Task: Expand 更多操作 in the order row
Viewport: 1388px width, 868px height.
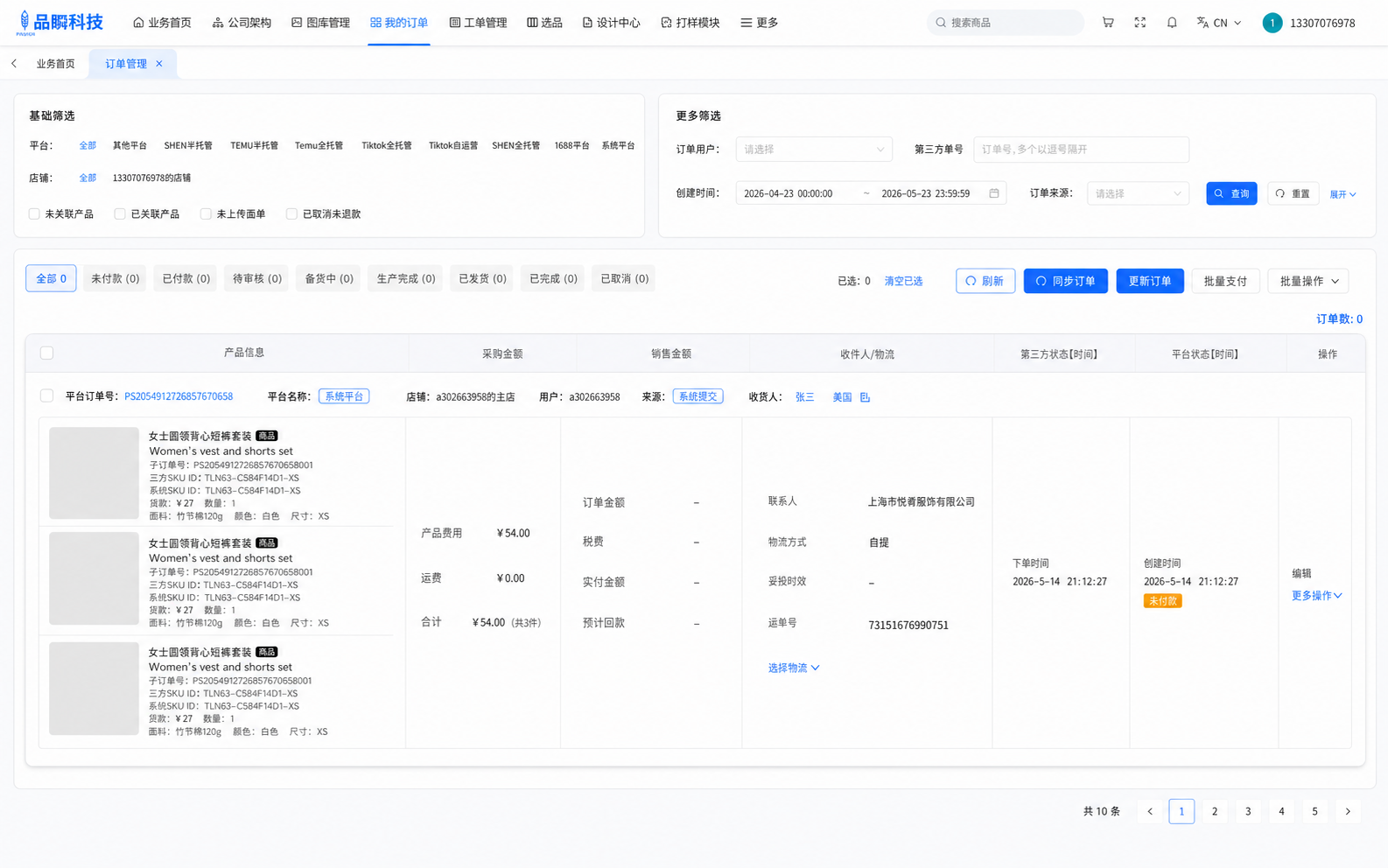Action: click(x=1316, y=596)
